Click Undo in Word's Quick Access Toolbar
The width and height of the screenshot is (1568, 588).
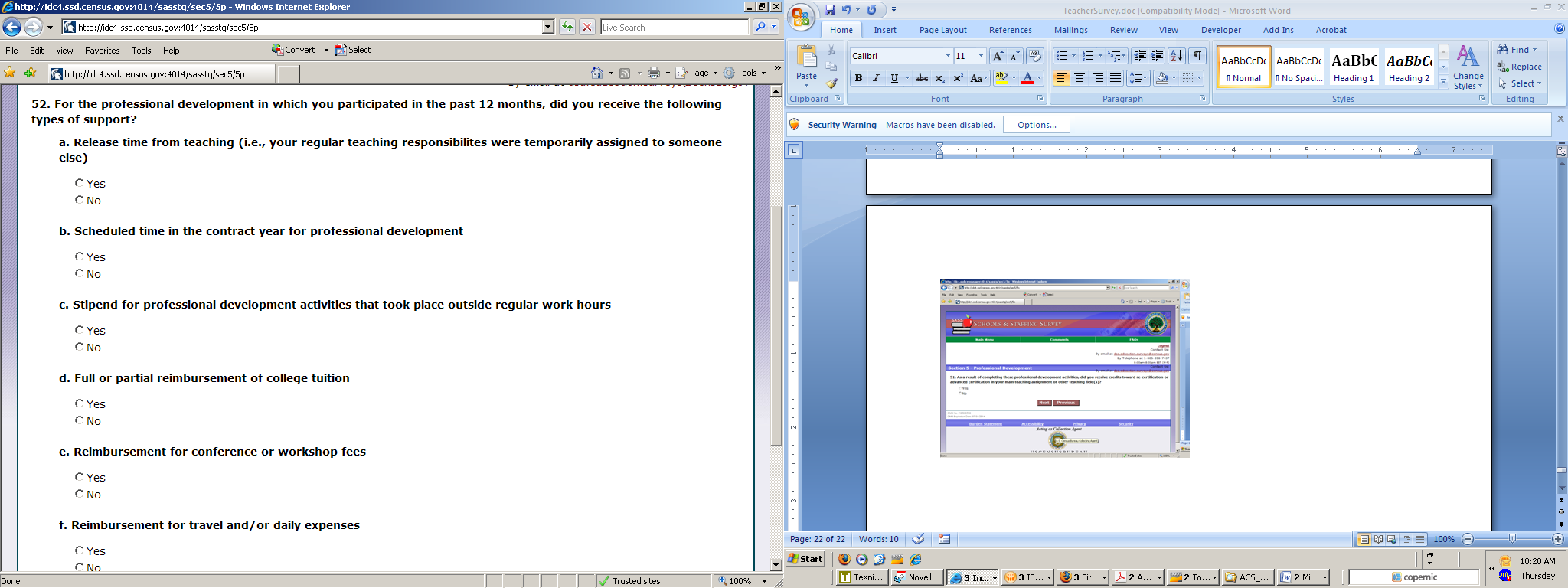tap(847, 10)
